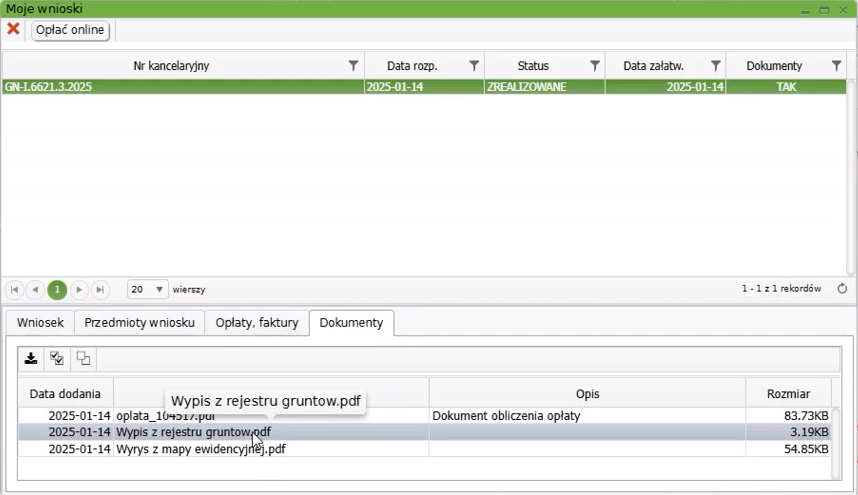This screenshot has height=495, width=858.
Task: Click the deselect all documents icon
Action: click(83, 359)
